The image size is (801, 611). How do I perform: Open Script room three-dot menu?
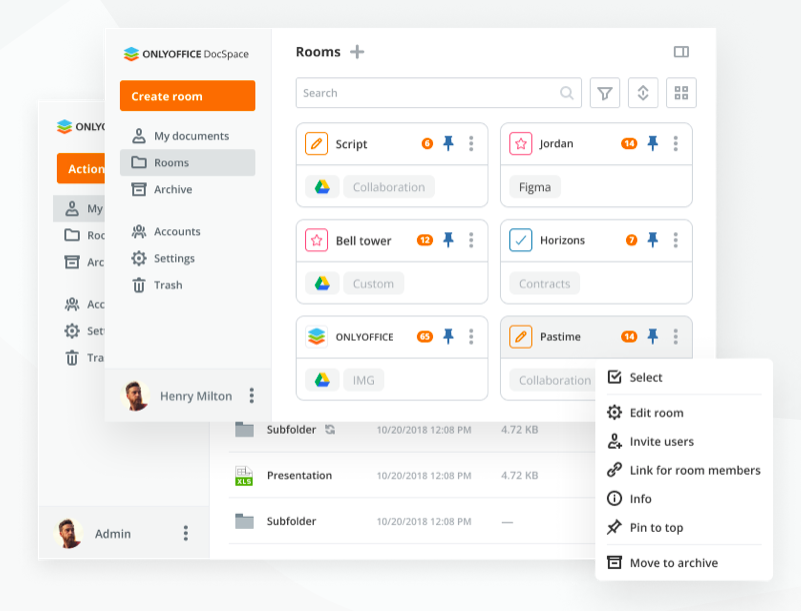471,144
